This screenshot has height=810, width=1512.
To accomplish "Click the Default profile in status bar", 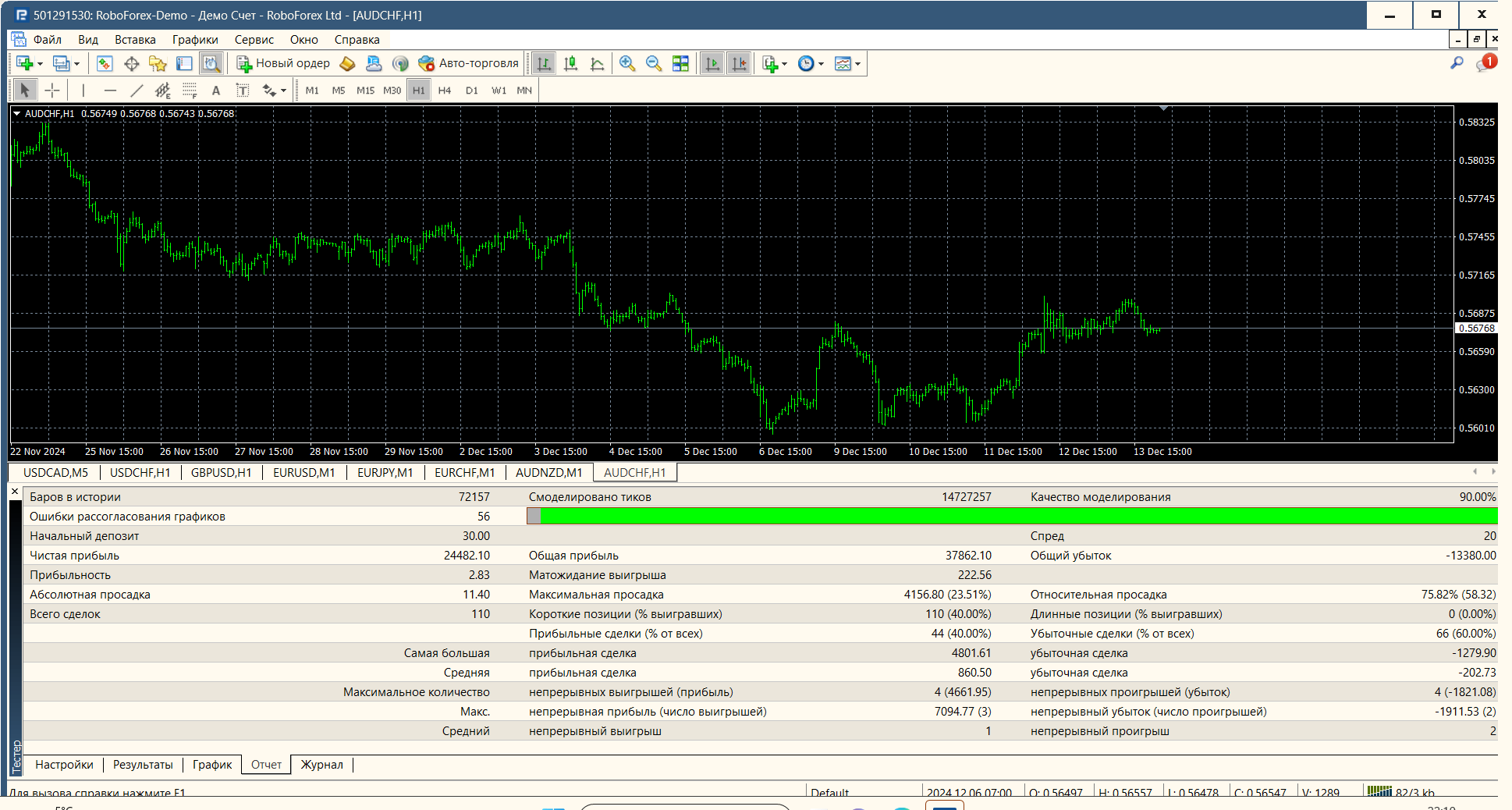I will pyautogui.click(x=829, y=792).
